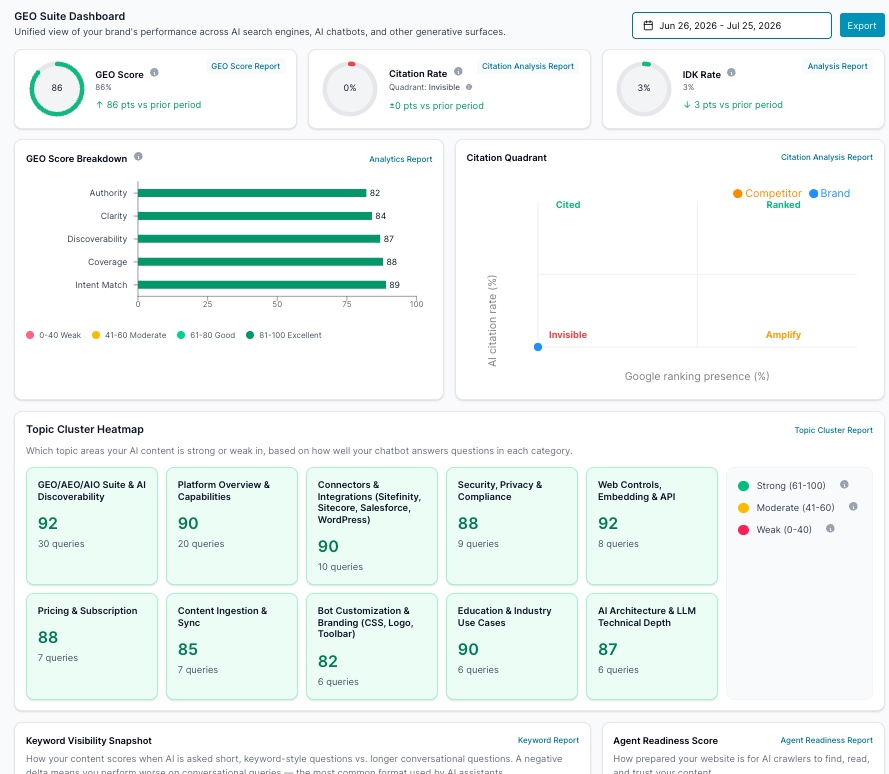This screenshot has height=774, width=889.
Task: Click the GEO Suite Dashboard title
Action: (70, 16)
